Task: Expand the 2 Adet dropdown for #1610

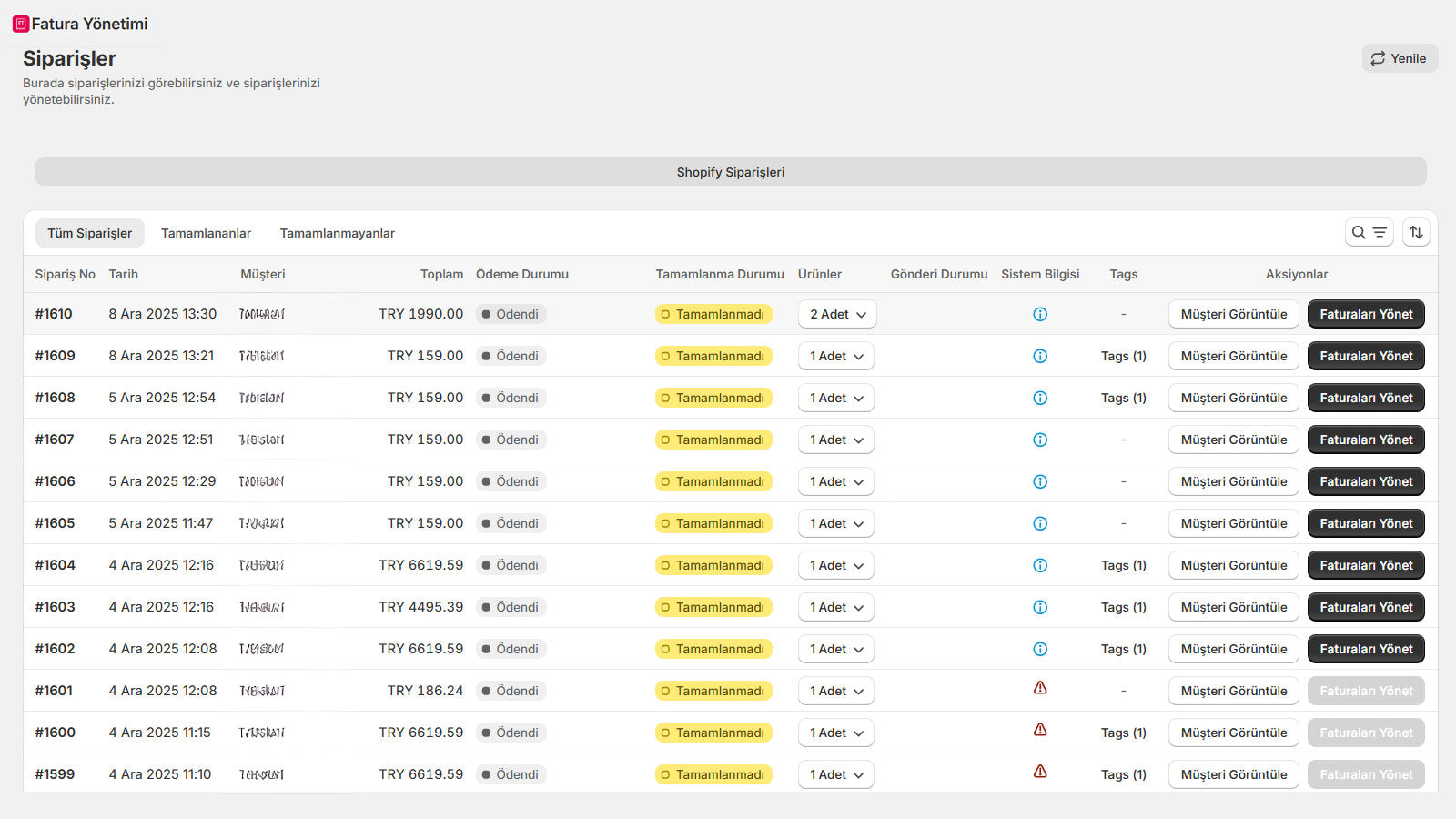Action: [x=837, y=314]
